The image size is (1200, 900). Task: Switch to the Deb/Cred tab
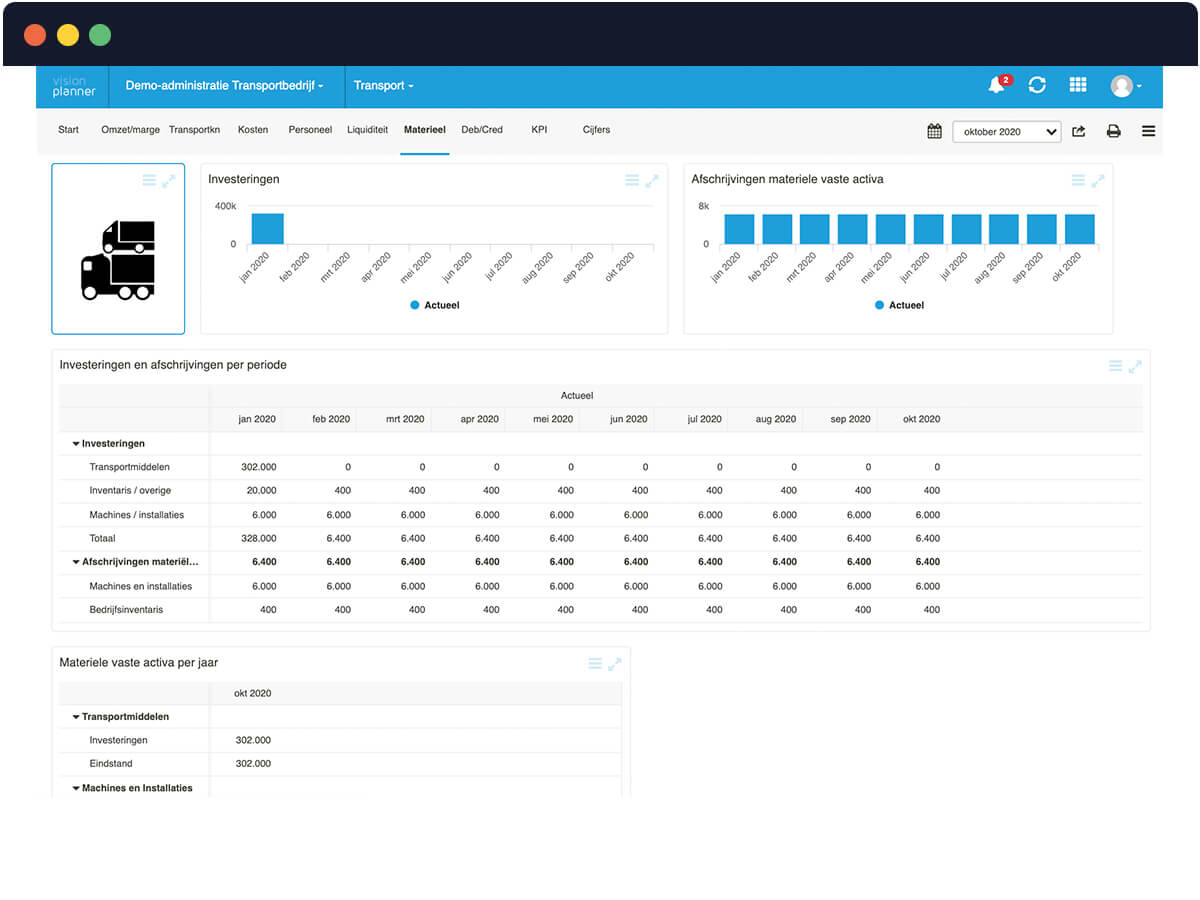pos(482,130)
